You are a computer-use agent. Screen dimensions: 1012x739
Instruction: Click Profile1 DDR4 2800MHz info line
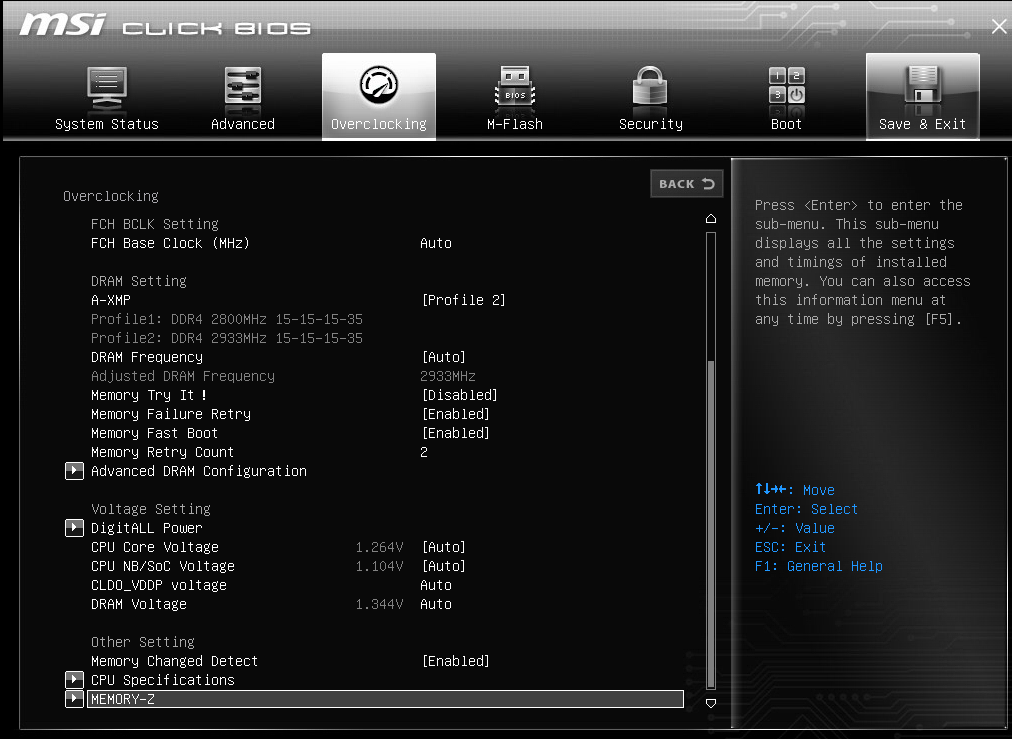[x=227, y=319]
